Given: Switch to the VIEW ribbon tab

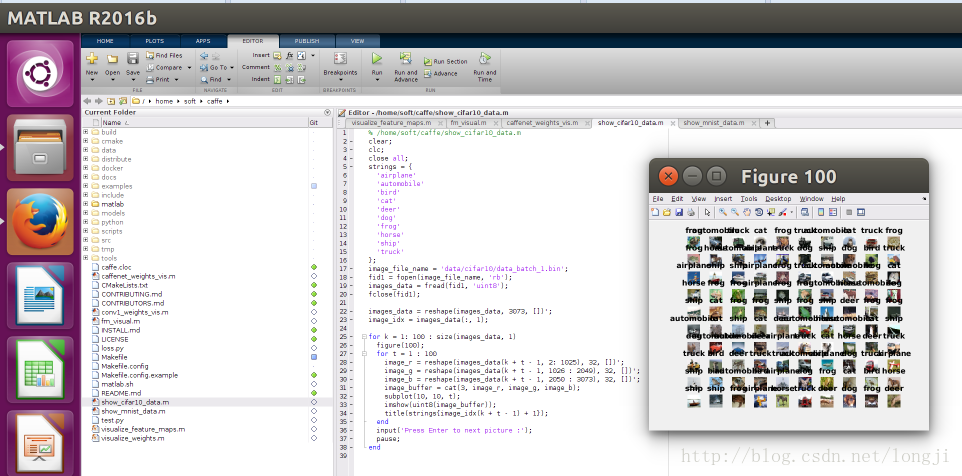Looking at the screenshot, I should click(x=357, y=41).
